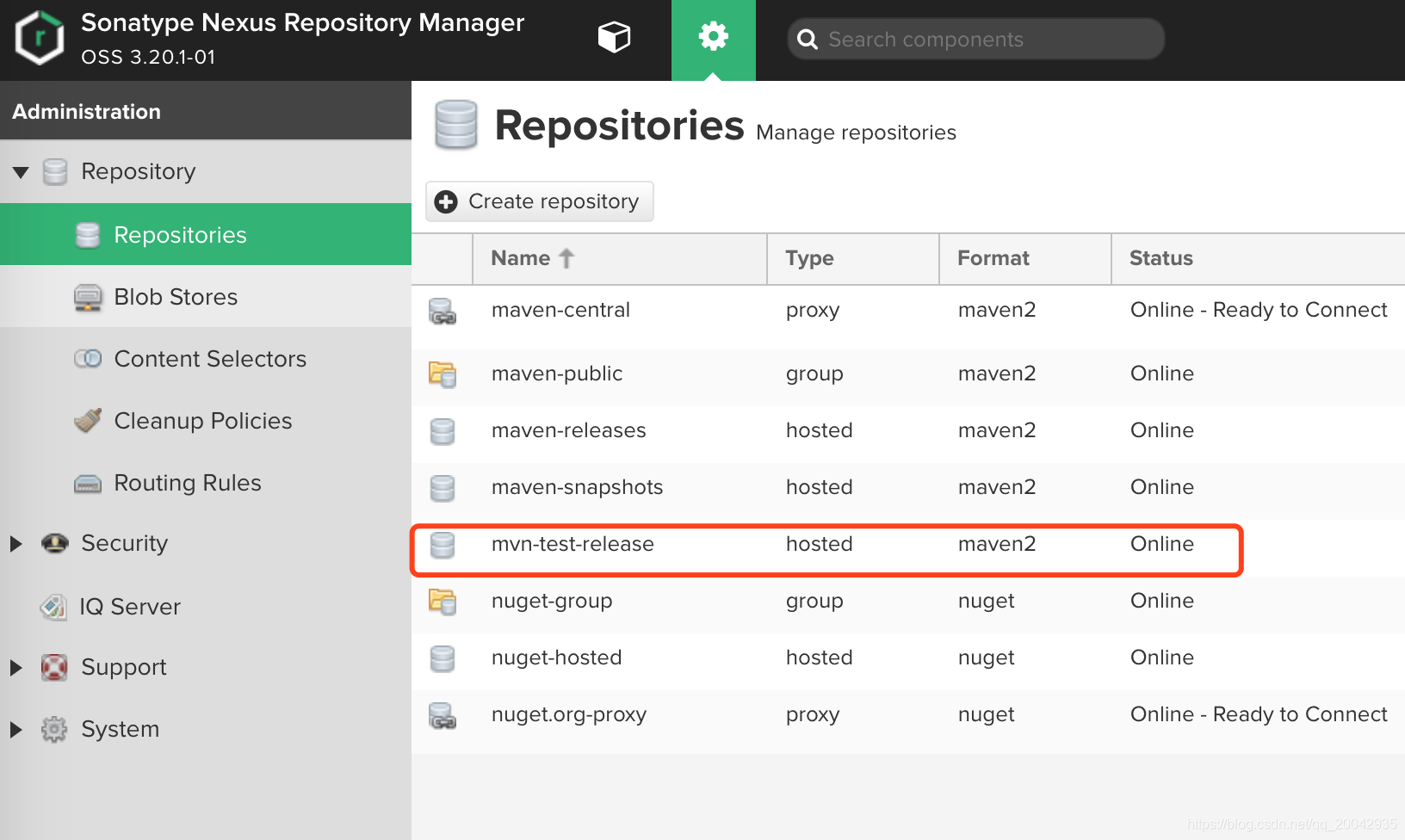This screenshot has width=1405, height=840.
Task: Expand the Support section
Action: click(x=16, y=668)
